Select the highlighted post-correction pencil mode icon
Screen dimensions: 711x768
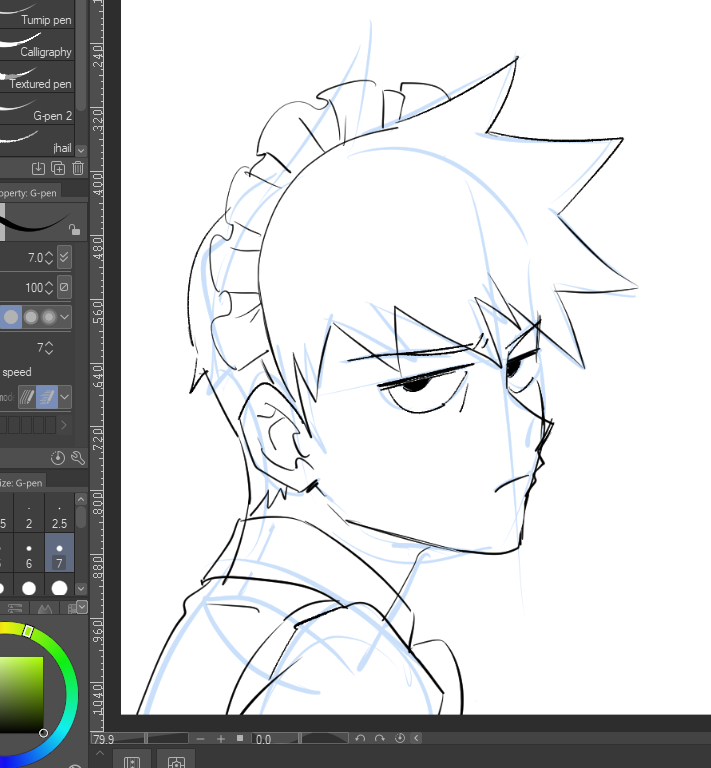tap(47, 397)
